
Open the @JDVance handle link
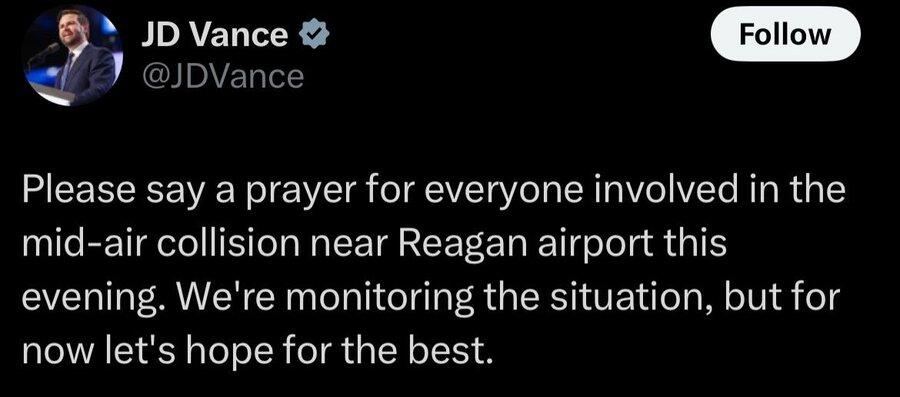[223, 76]
